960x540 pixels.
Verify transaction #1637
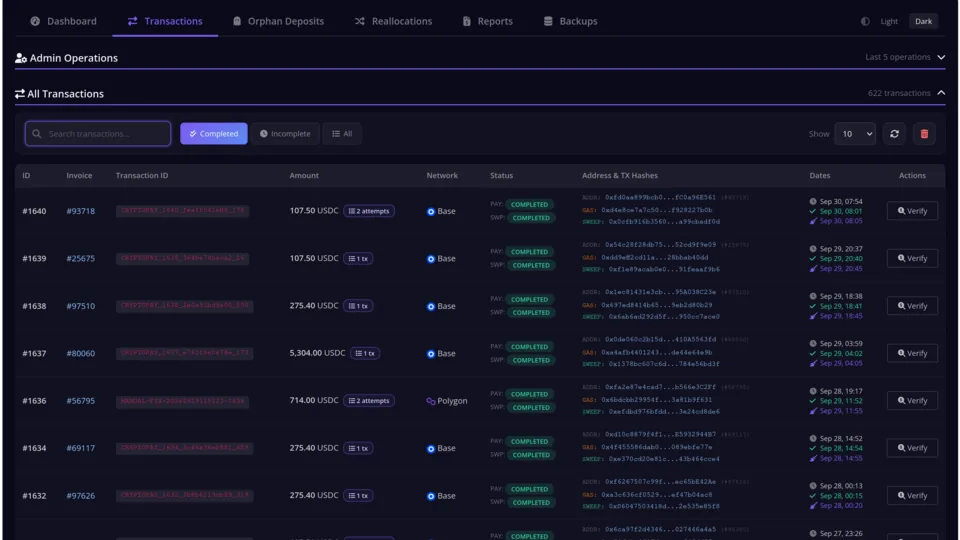click(x=912, y=353)
